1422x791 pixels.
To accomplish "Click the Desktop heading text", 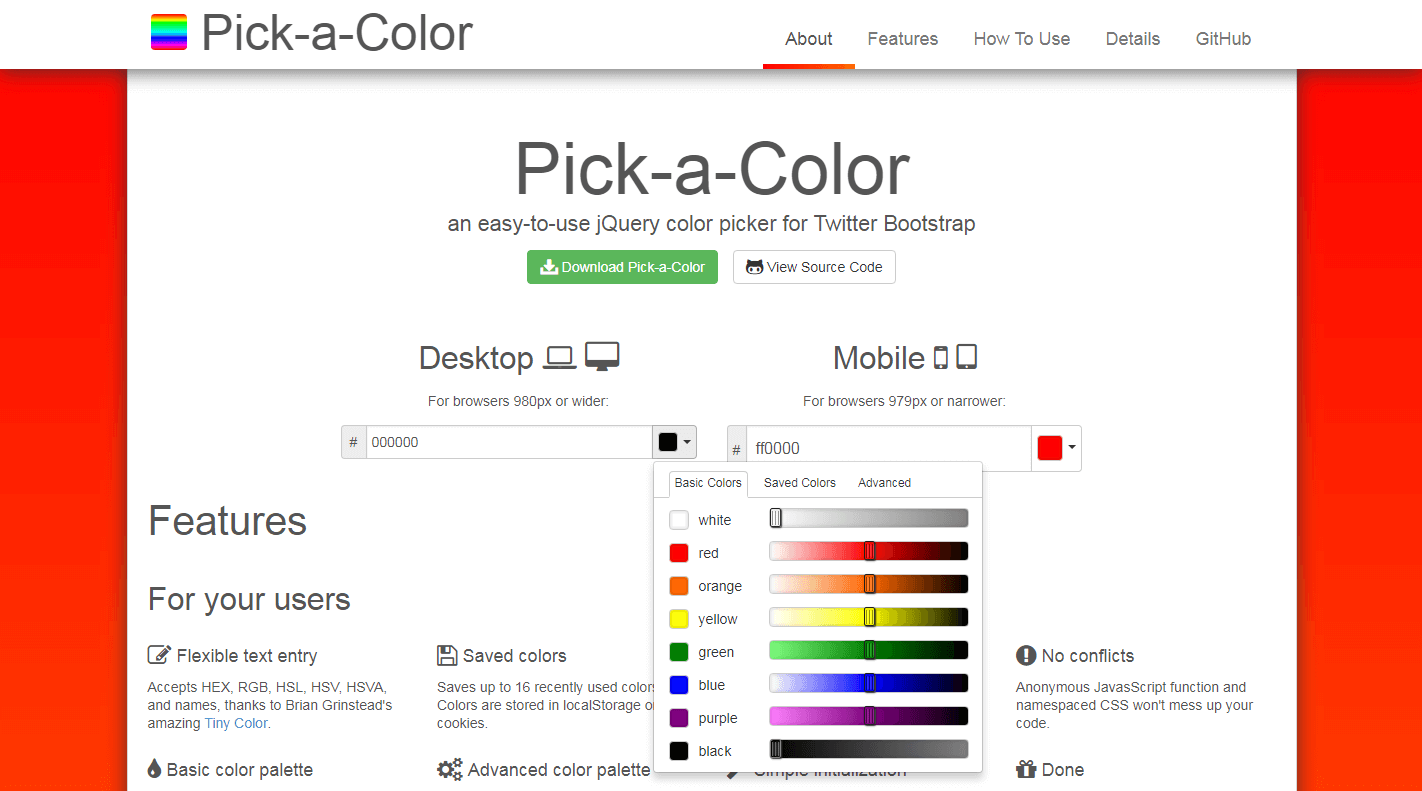I will click(x=476, y=358).
